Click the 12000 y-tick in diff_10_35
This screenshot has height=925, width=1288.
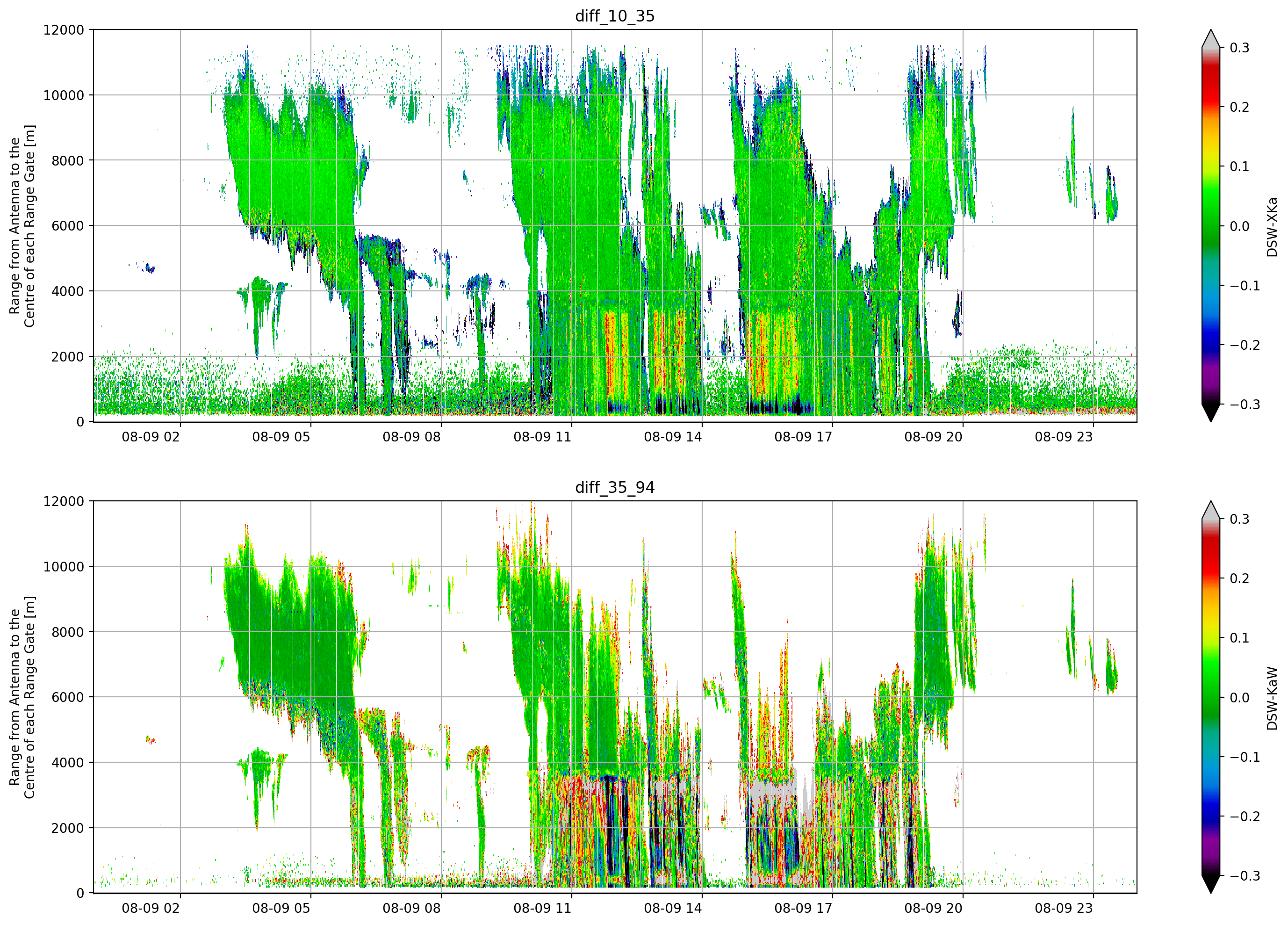coord(64,29)
